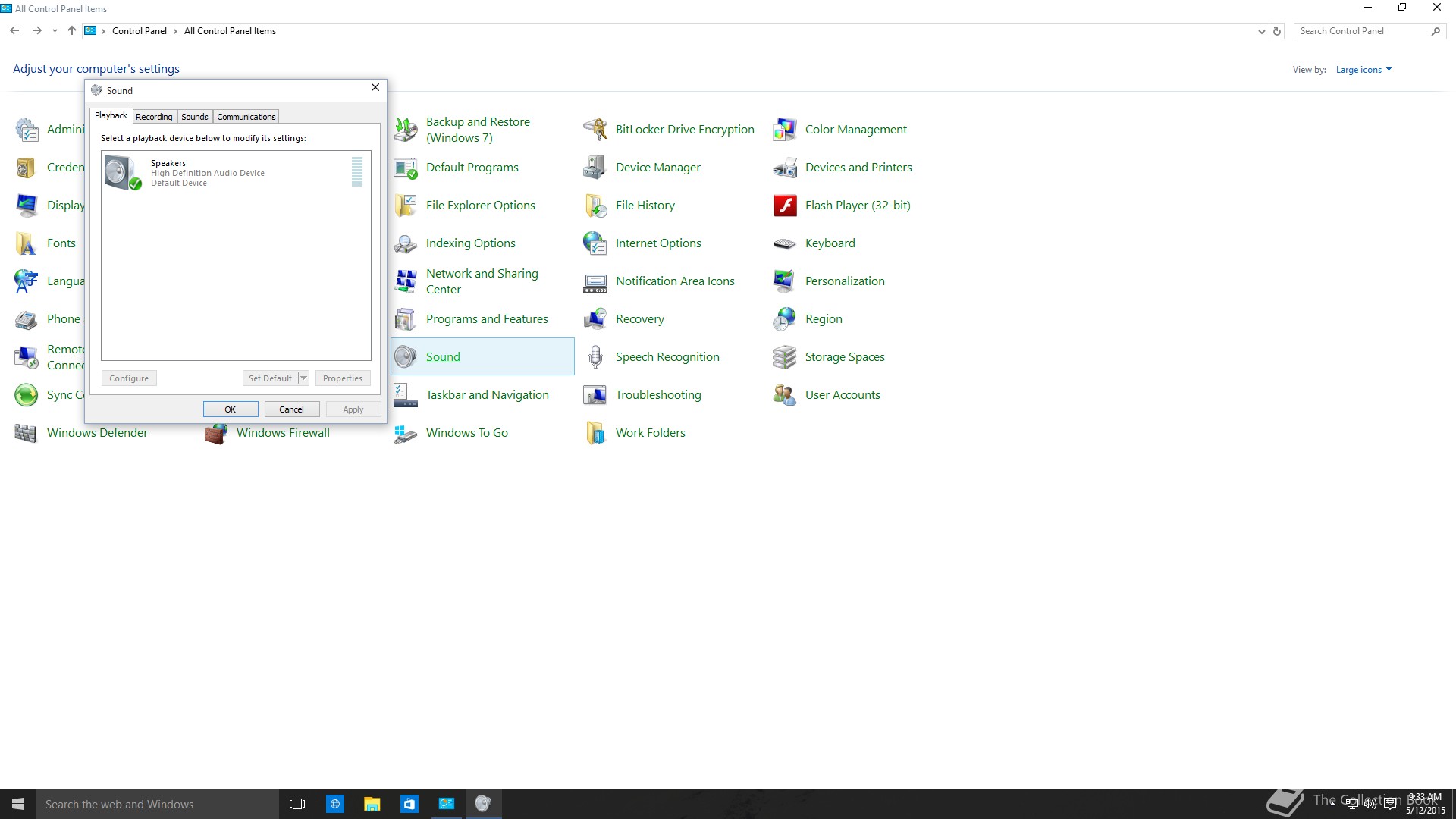Expand the Set Default dropdown arrow
The width and height of the screenshot is (1456, 819).
point(303,378)
